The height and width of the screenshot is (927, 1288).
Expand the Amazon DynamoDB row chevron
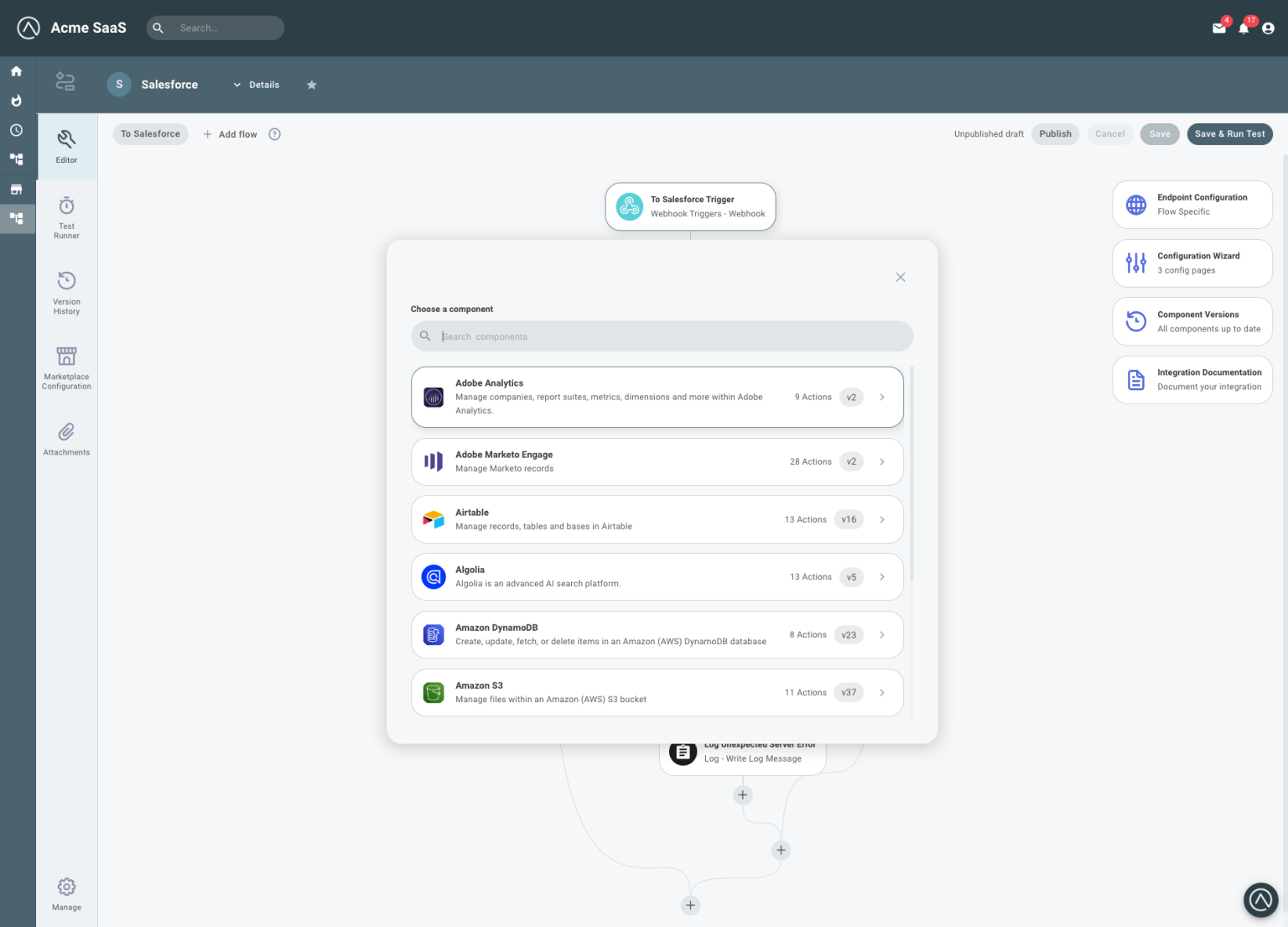(882, 635)
